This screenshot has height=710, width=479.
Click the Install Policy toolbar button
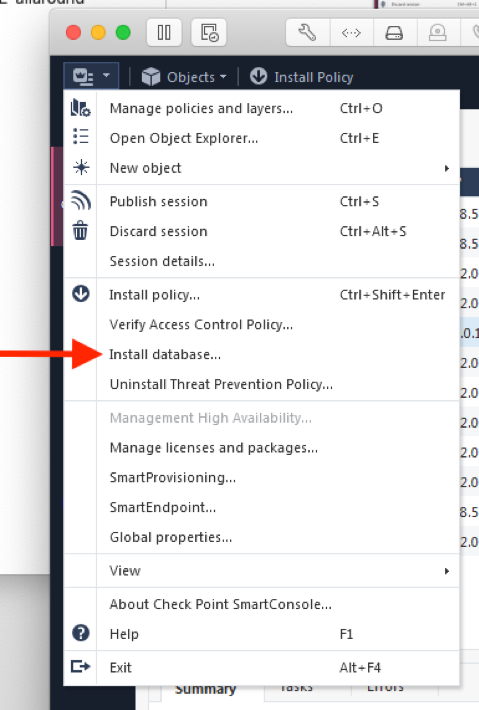tap(302, 77)
